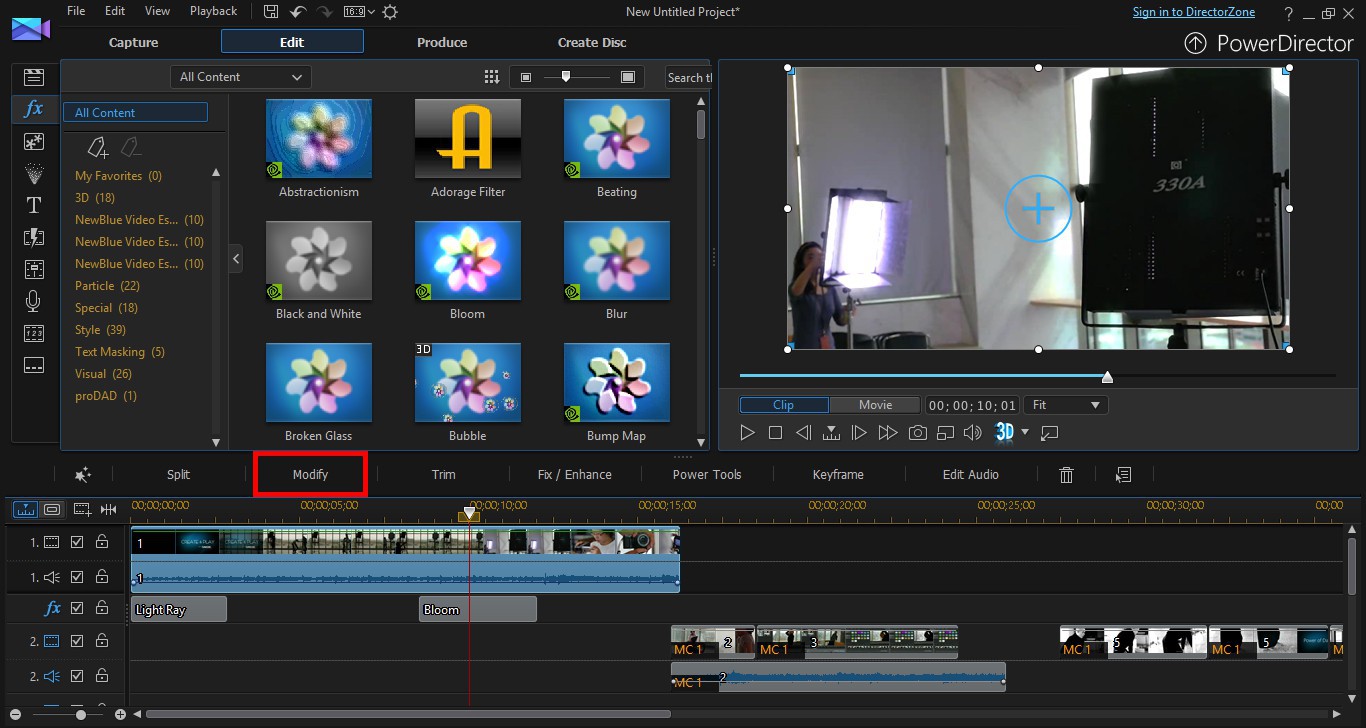The height and width of the screenshot is (728, 1366).
Task: Open the Particle Room icon
Action: (34, 173)
